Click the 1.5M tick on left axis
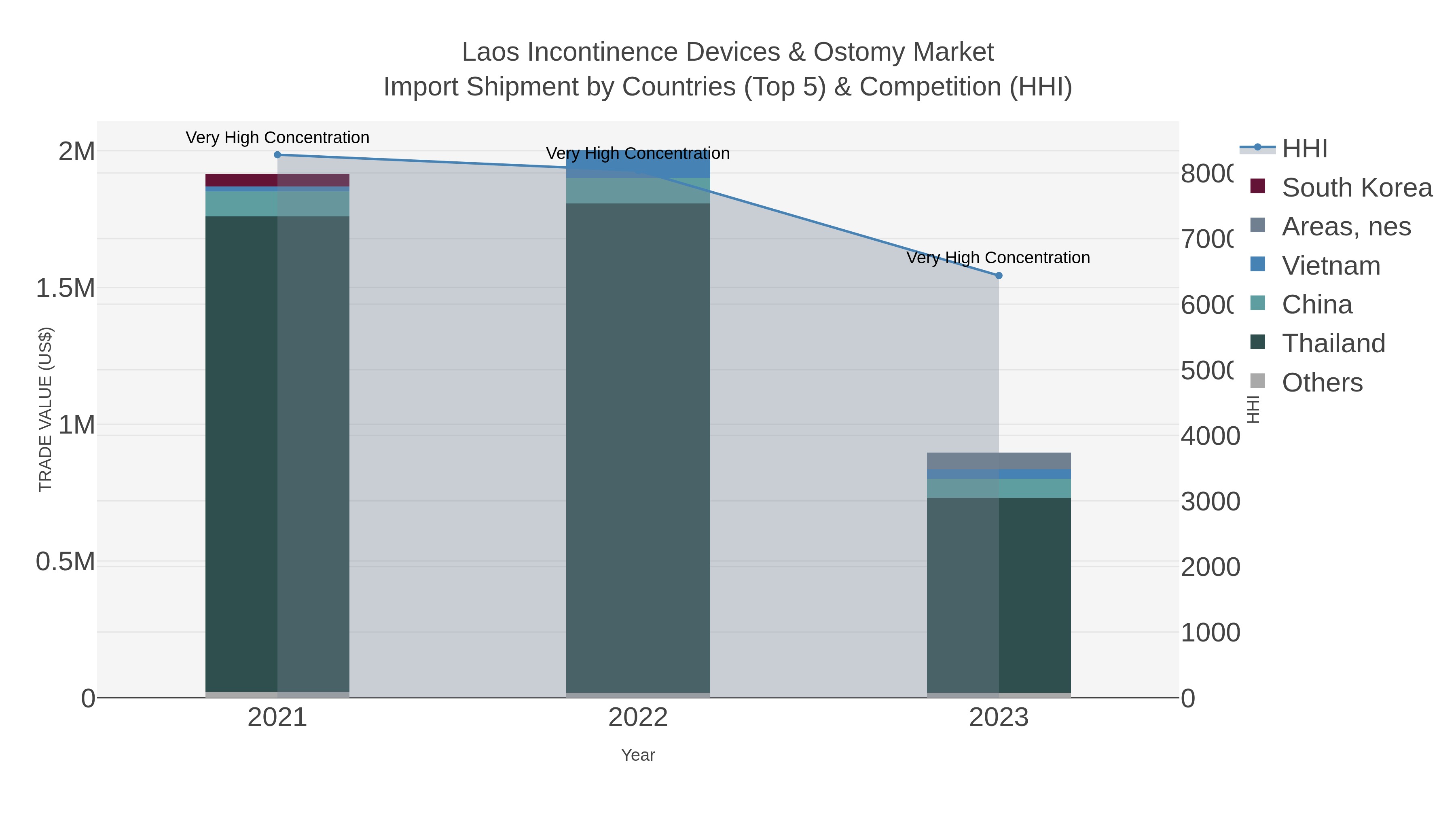 tap(66, 288)
